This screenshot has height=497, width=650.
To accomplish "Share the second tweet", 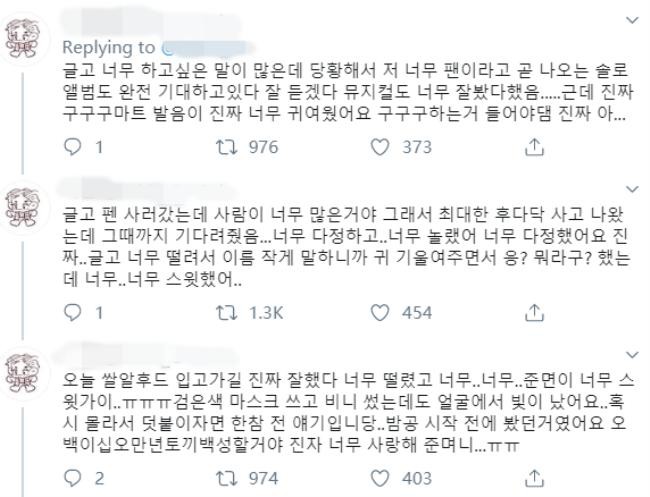I will pyautogui.click(x=535, y=313).
